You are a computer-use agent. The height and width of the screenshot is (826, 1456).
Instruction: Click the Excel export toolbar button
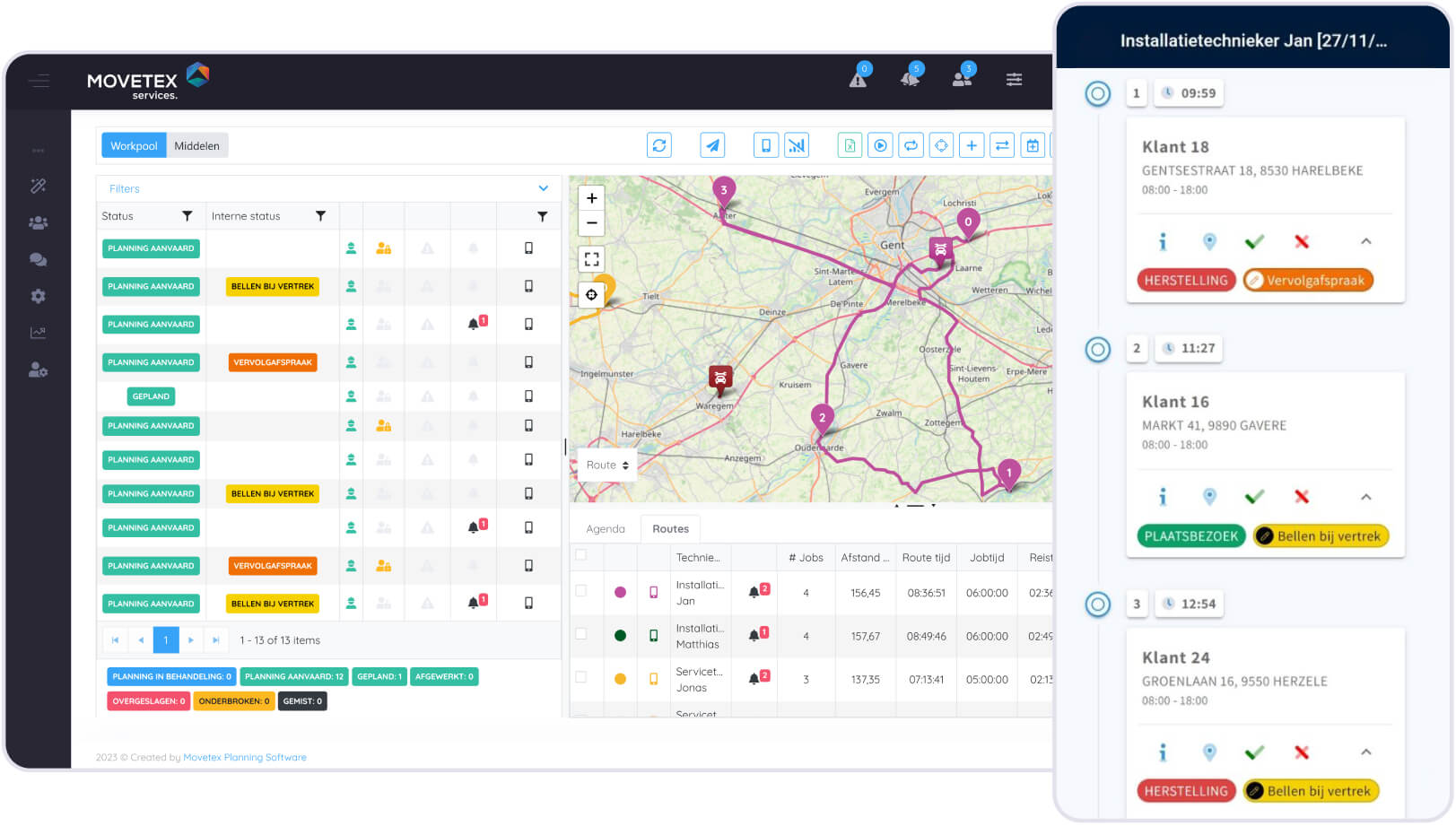coord(850,145)
